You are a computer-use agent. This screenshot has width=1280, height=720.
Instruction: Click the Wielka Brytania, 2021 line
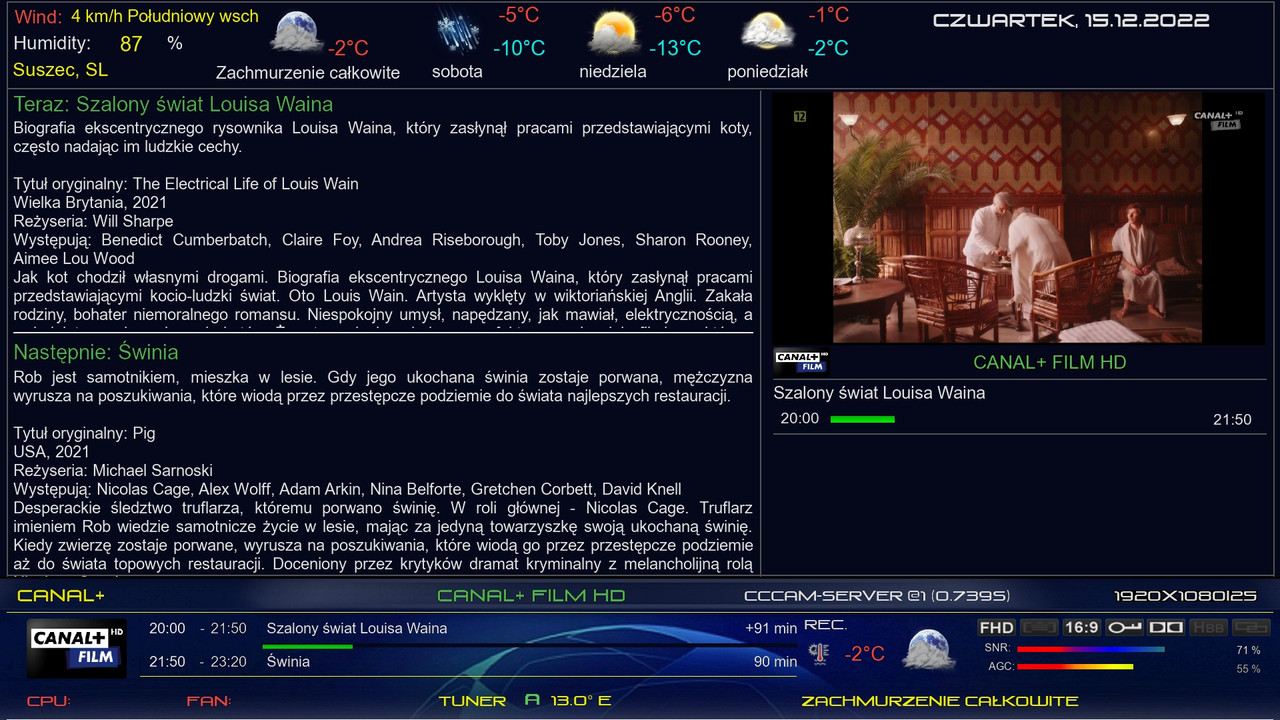90,202
